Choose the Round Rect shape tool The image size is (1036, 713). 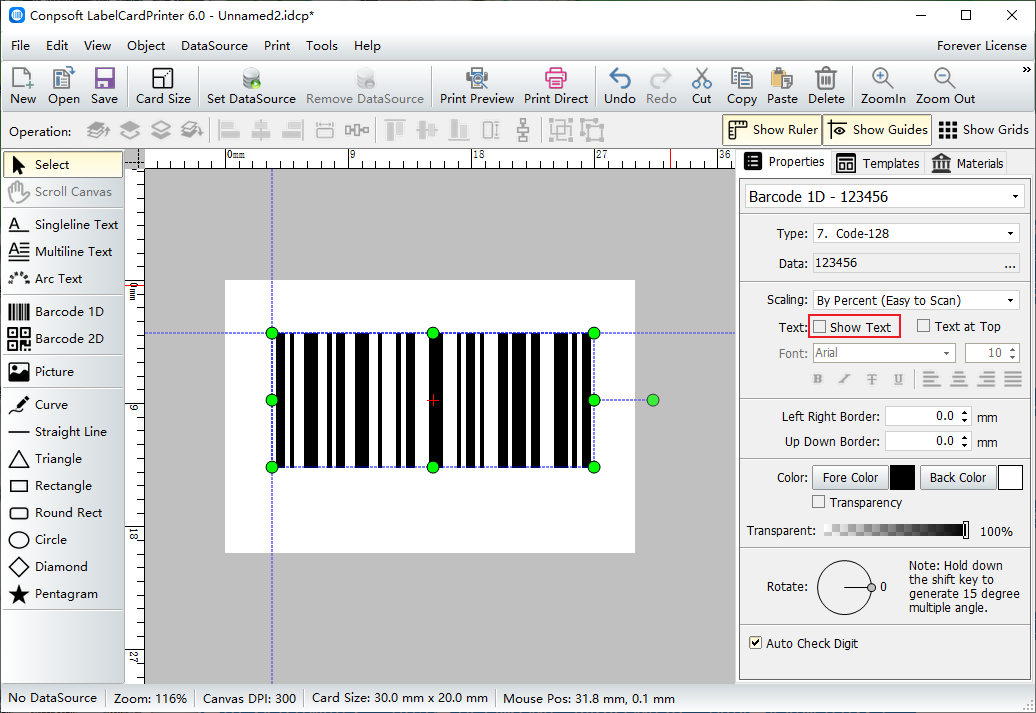point(63,513)
